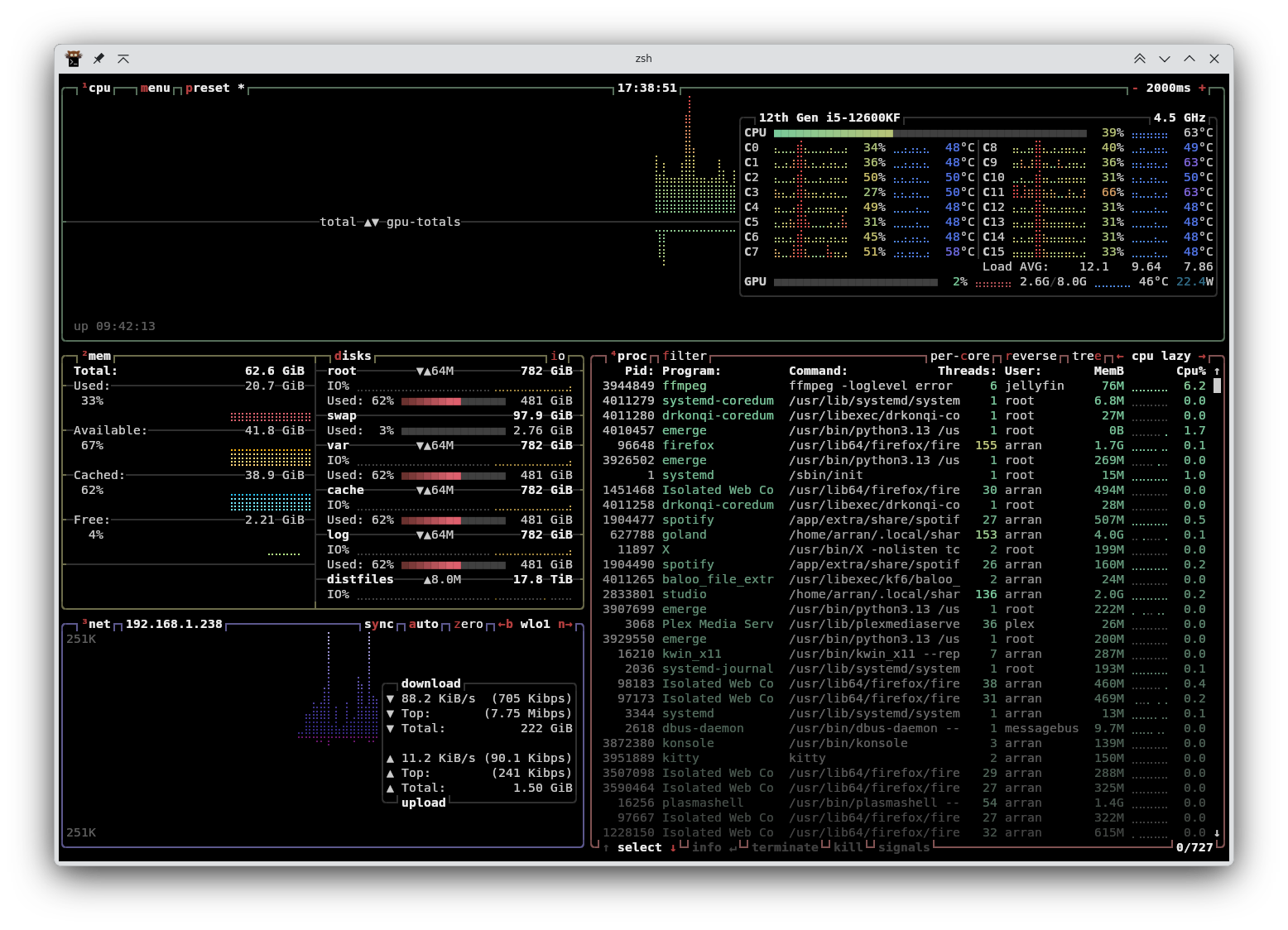Click the total CPU usage bar
Screen dimensions: 1288x930
pyautogui.click(x=930, y=133)
